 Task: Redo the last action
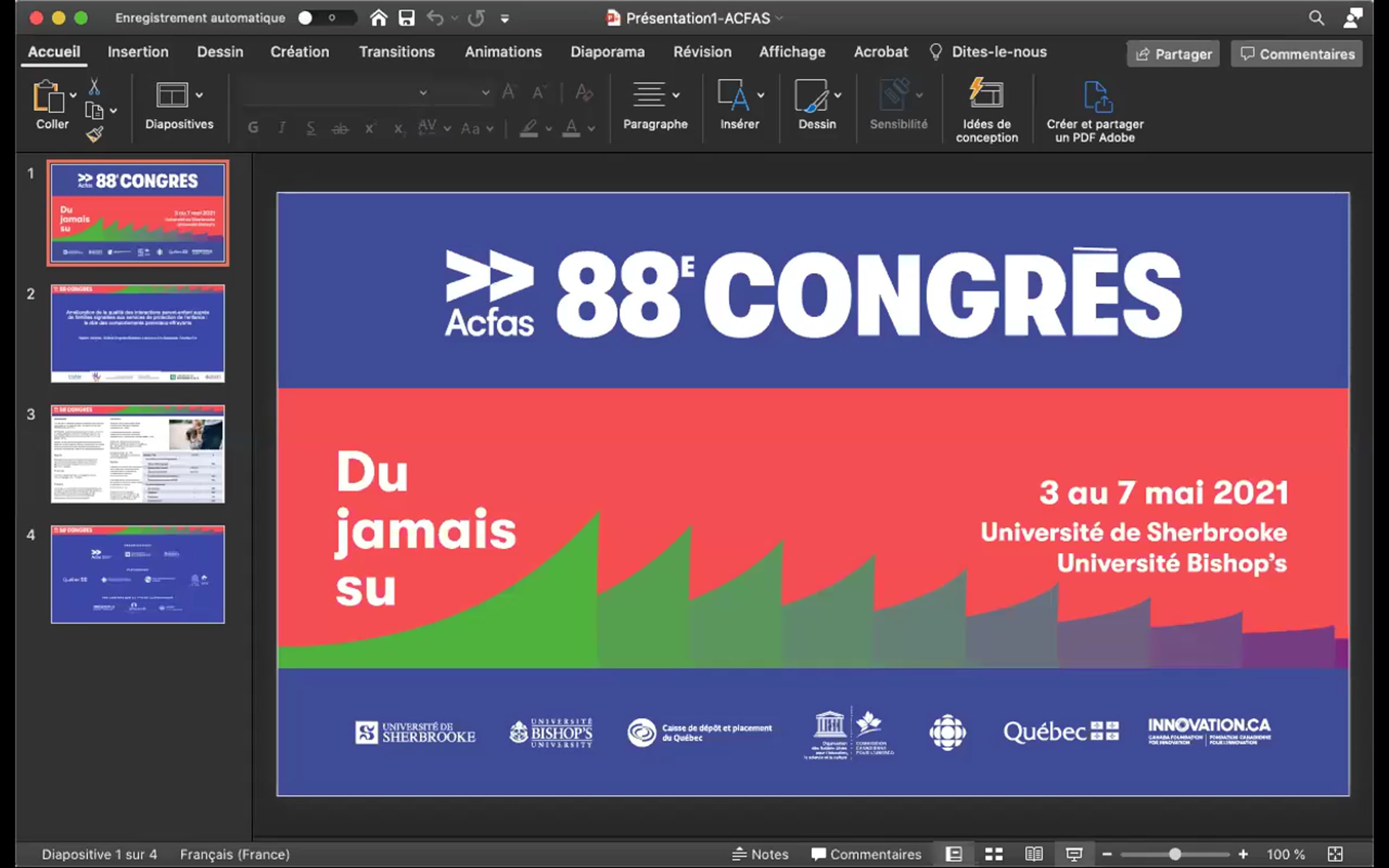(476, 19)
